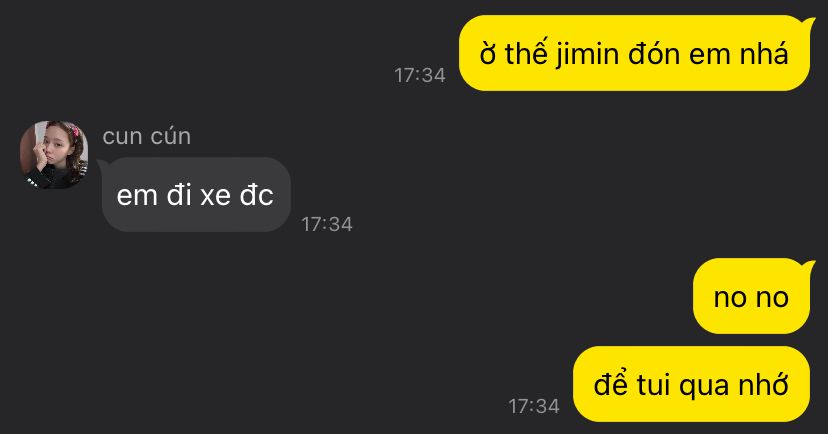Select the "để tui qua nhớ" message bubble
The height and width of the screenshot is (434, 828).
(691, 384)
